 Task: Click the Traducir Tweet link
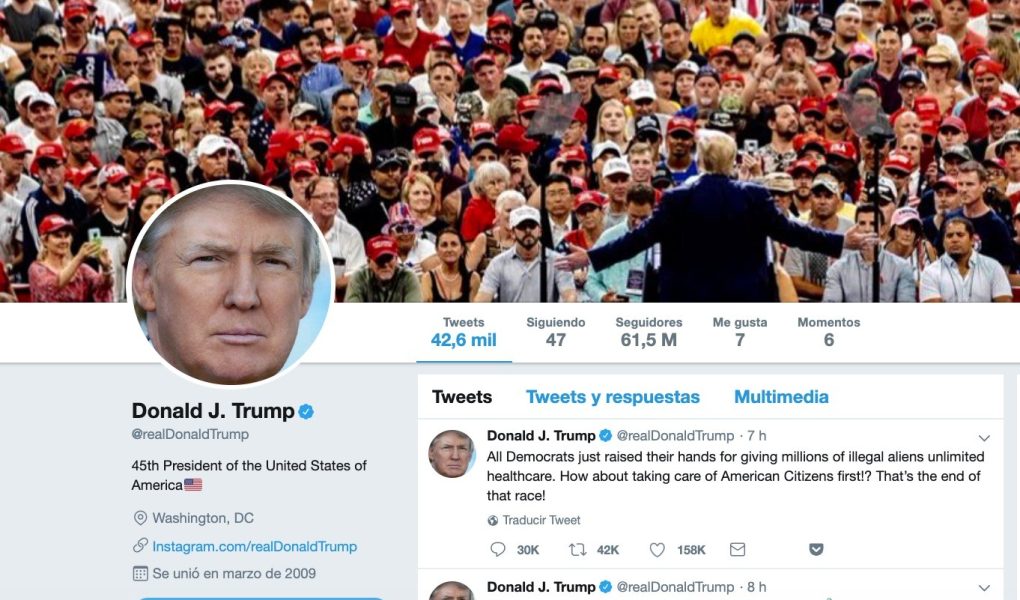541,520
